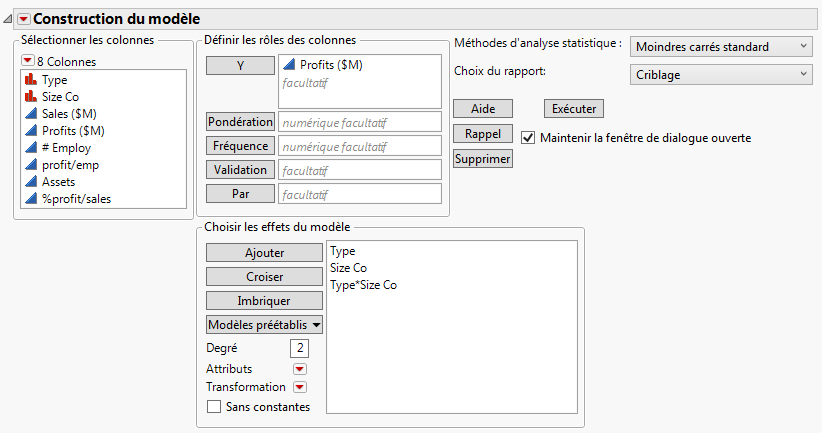The height and width of the screenshot is (433, 822).
Task: Open the Modèles préétablis dropdown
Action: [x=264, y=324]
